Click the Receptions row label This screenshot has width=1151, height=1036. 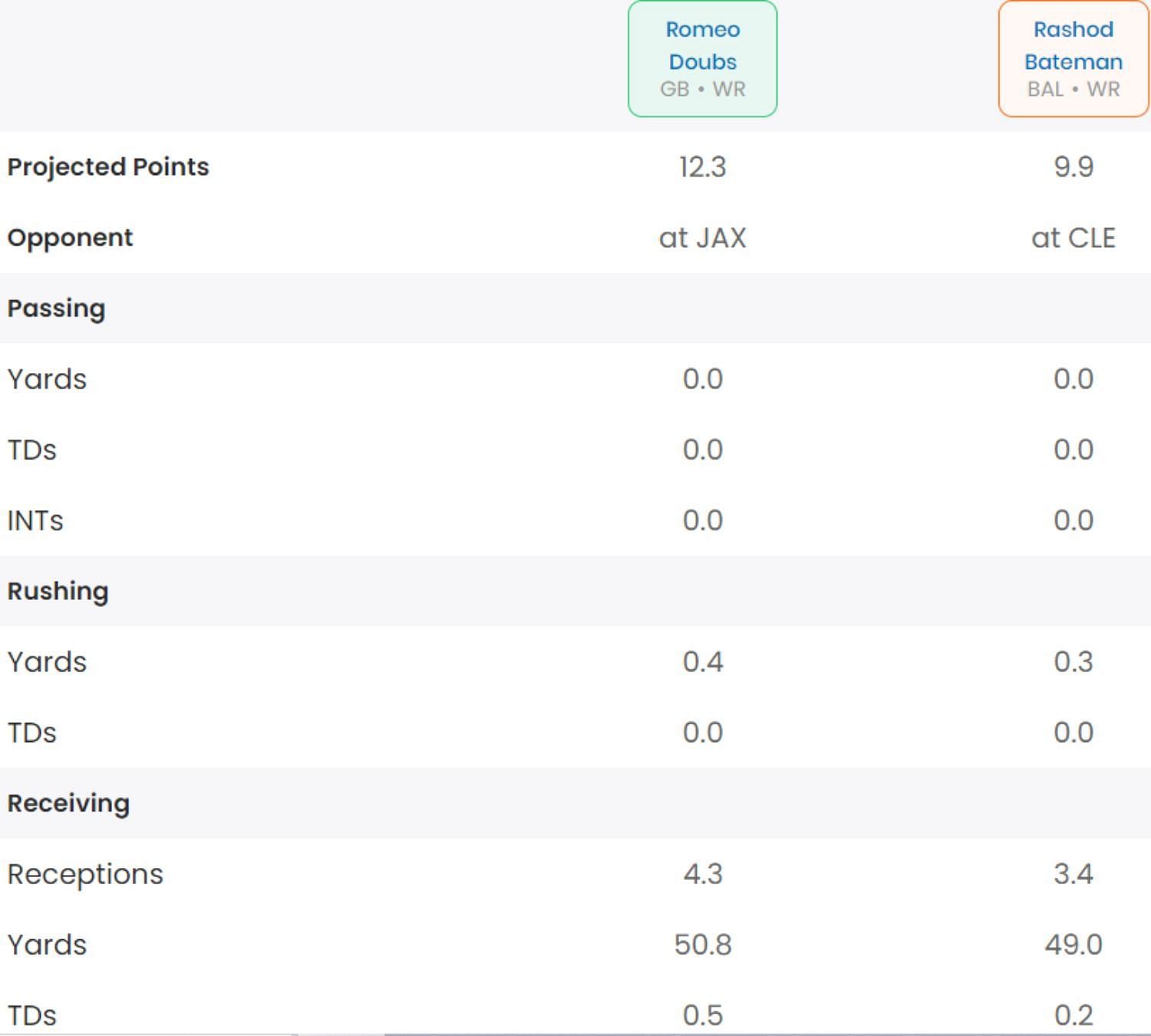[85, 874]
